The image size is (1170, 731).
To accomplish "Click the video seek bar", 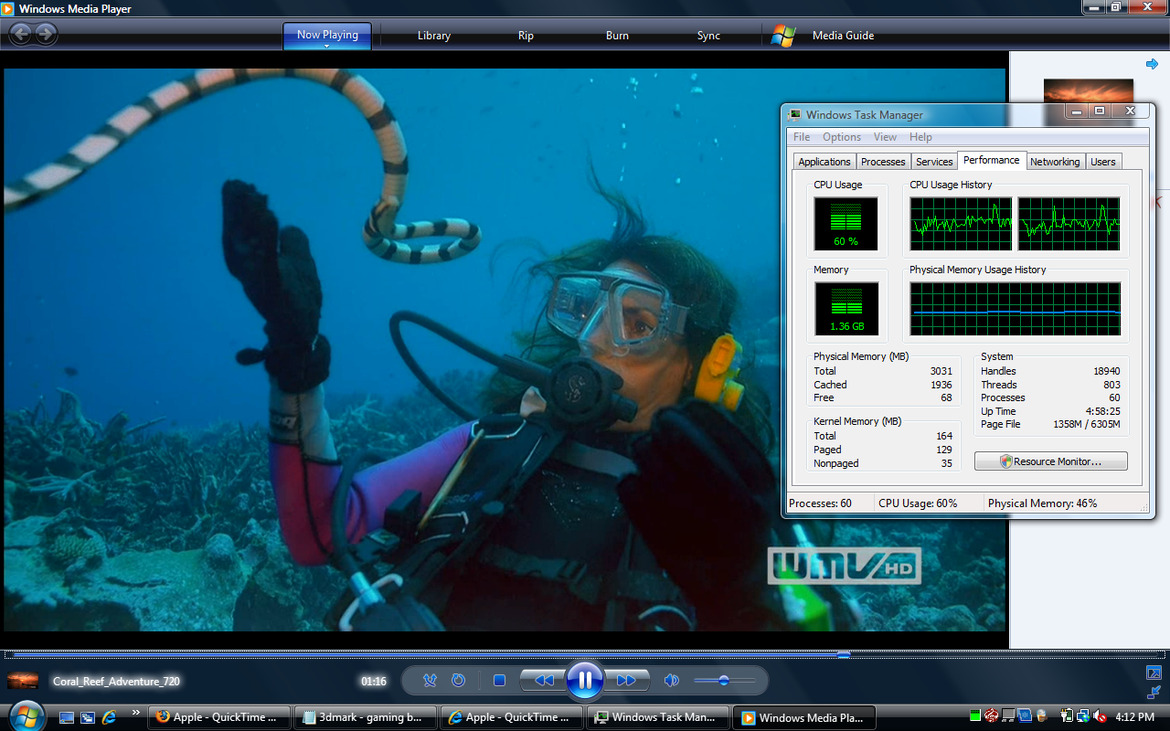I will 585,655.
